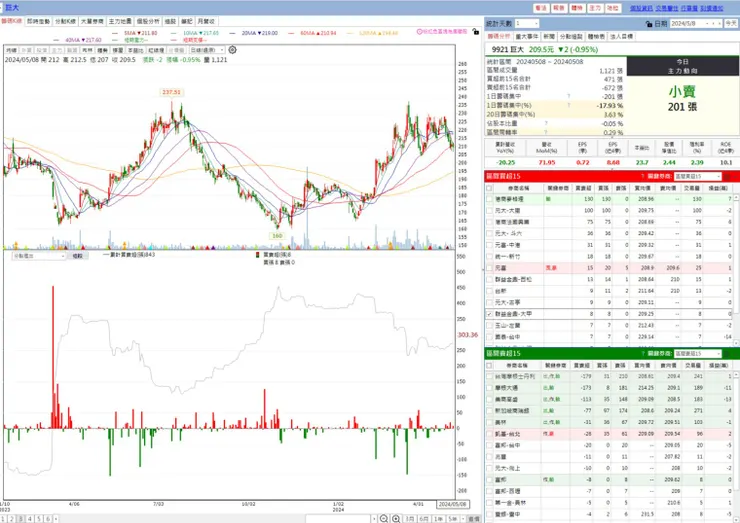Tick the checkbox for 元大-大園 row

pyautogui.click(x=489, y=211)
